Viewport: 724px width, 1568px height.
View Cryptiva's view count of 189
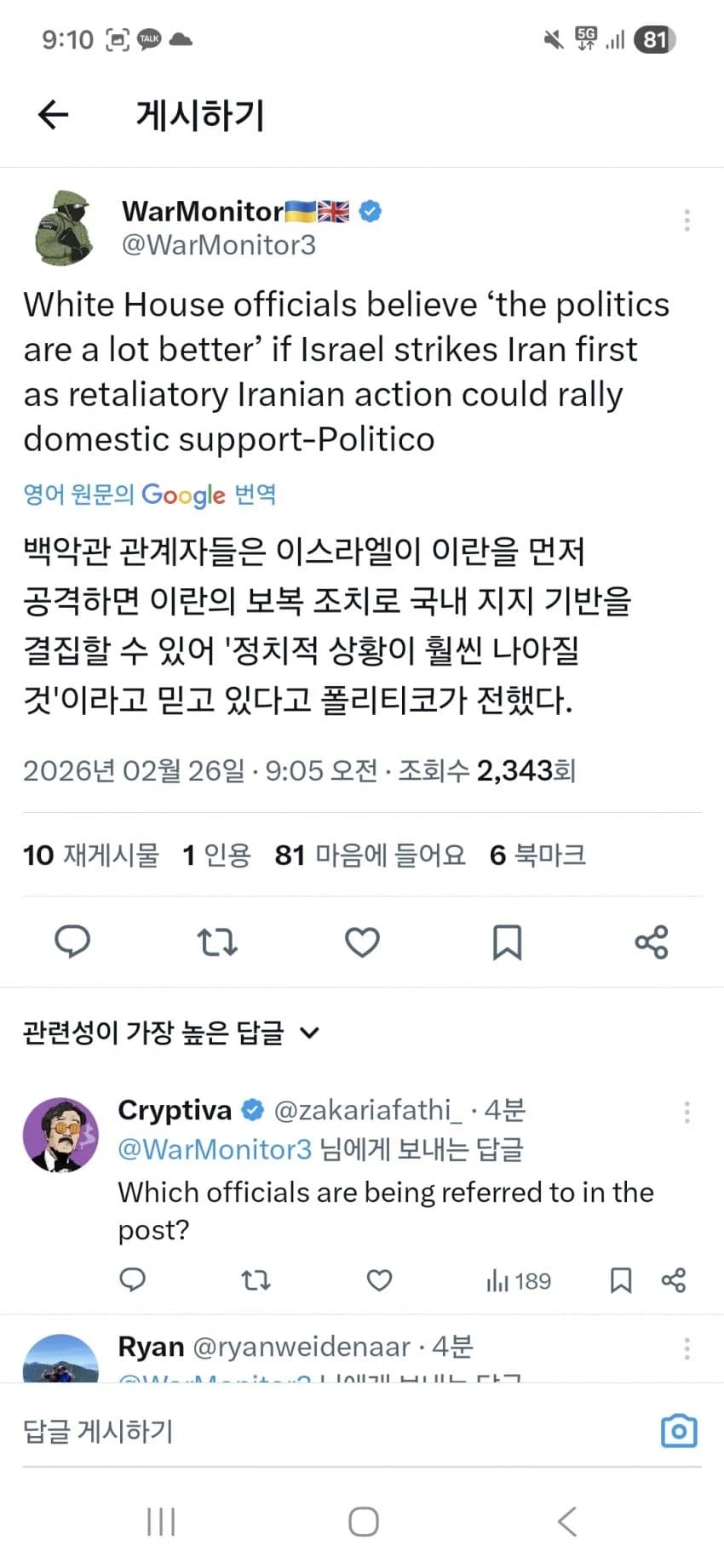518,1279
